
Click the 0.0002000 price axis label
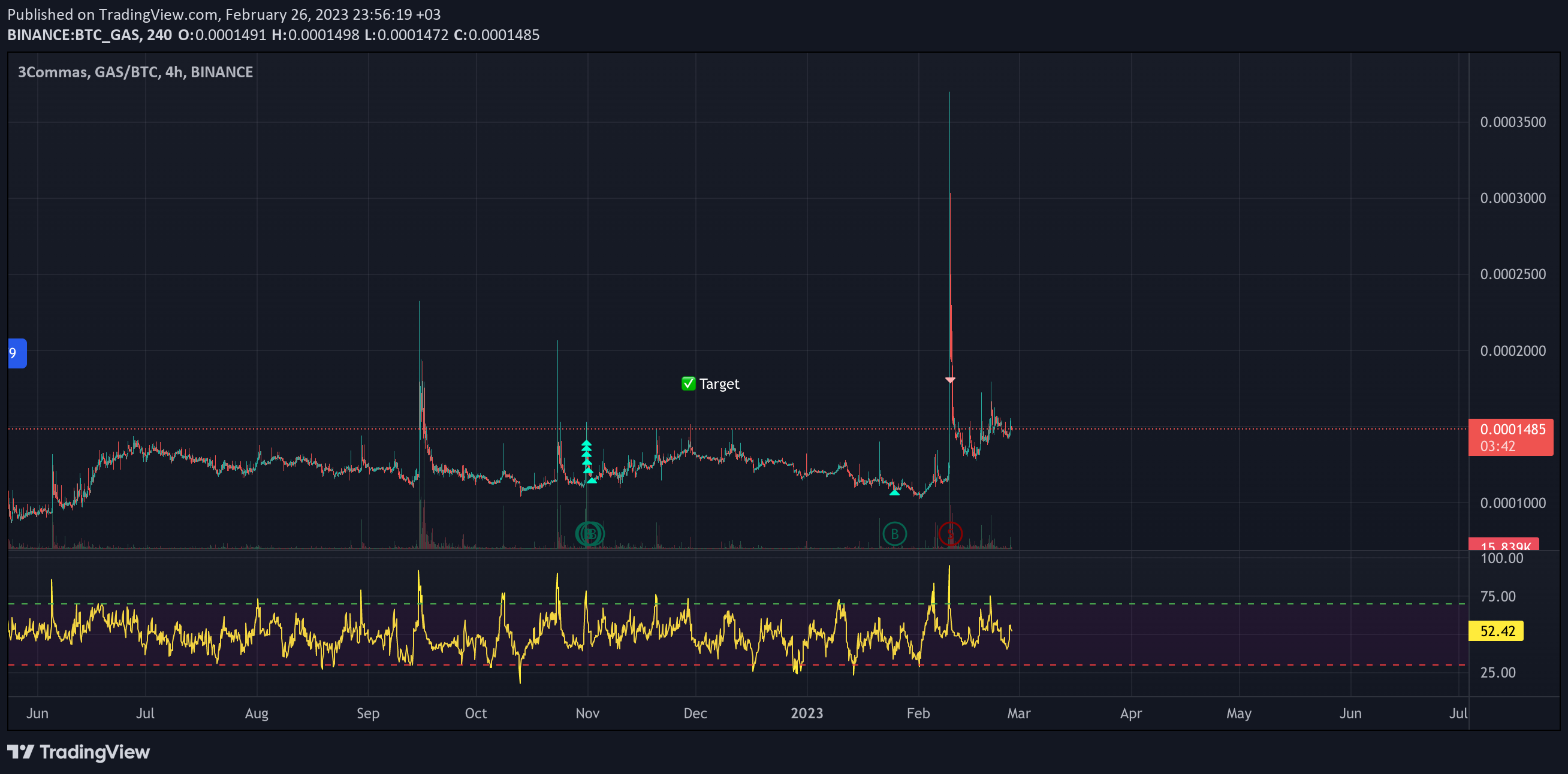click(x=1513, y=351)
